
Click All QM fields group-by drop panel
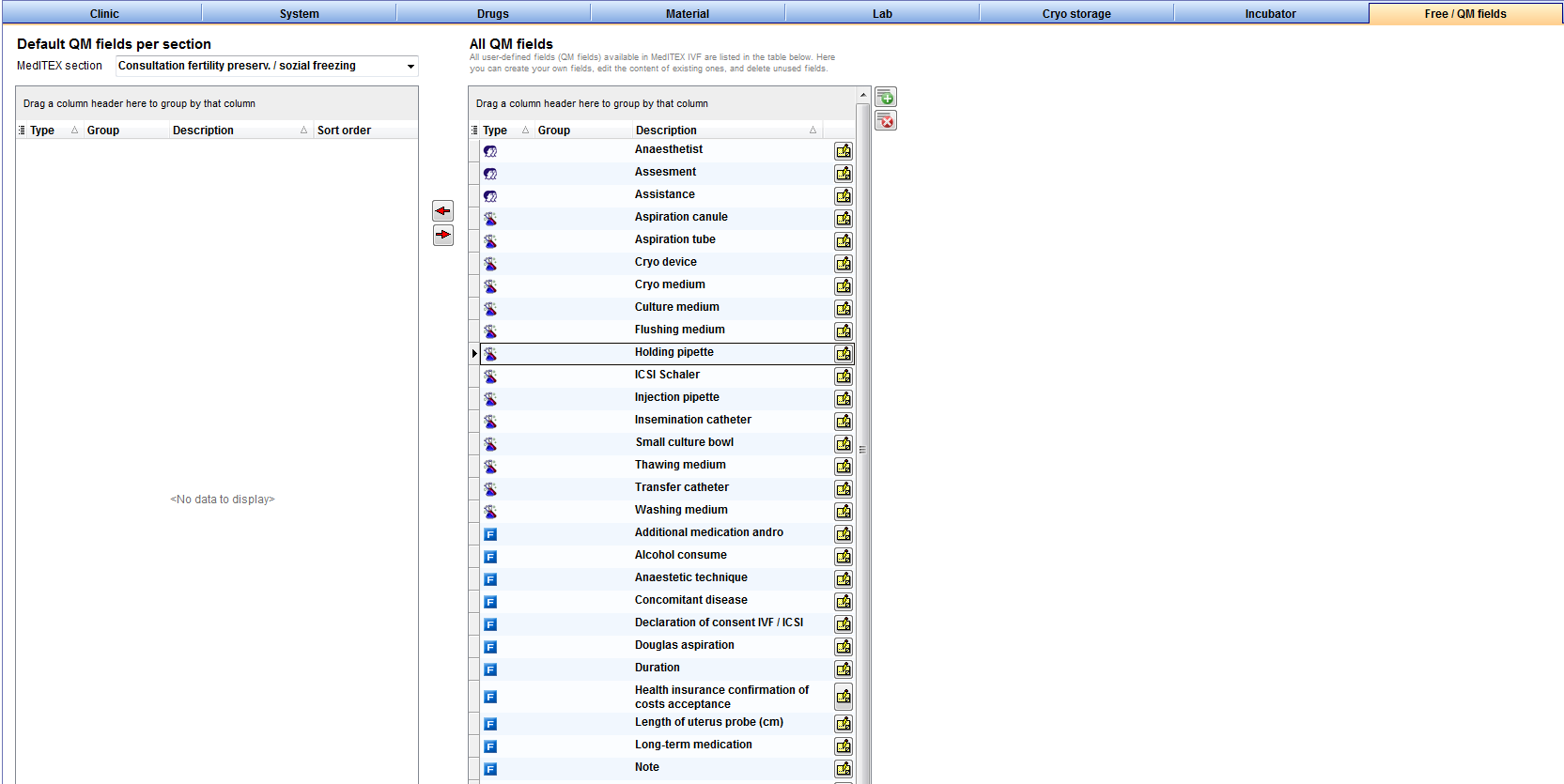662,103
